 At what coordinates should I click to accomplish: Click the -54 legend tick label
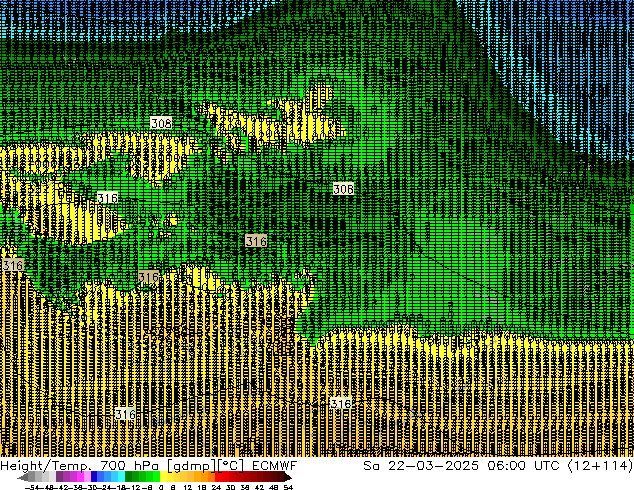pos(34,488)
